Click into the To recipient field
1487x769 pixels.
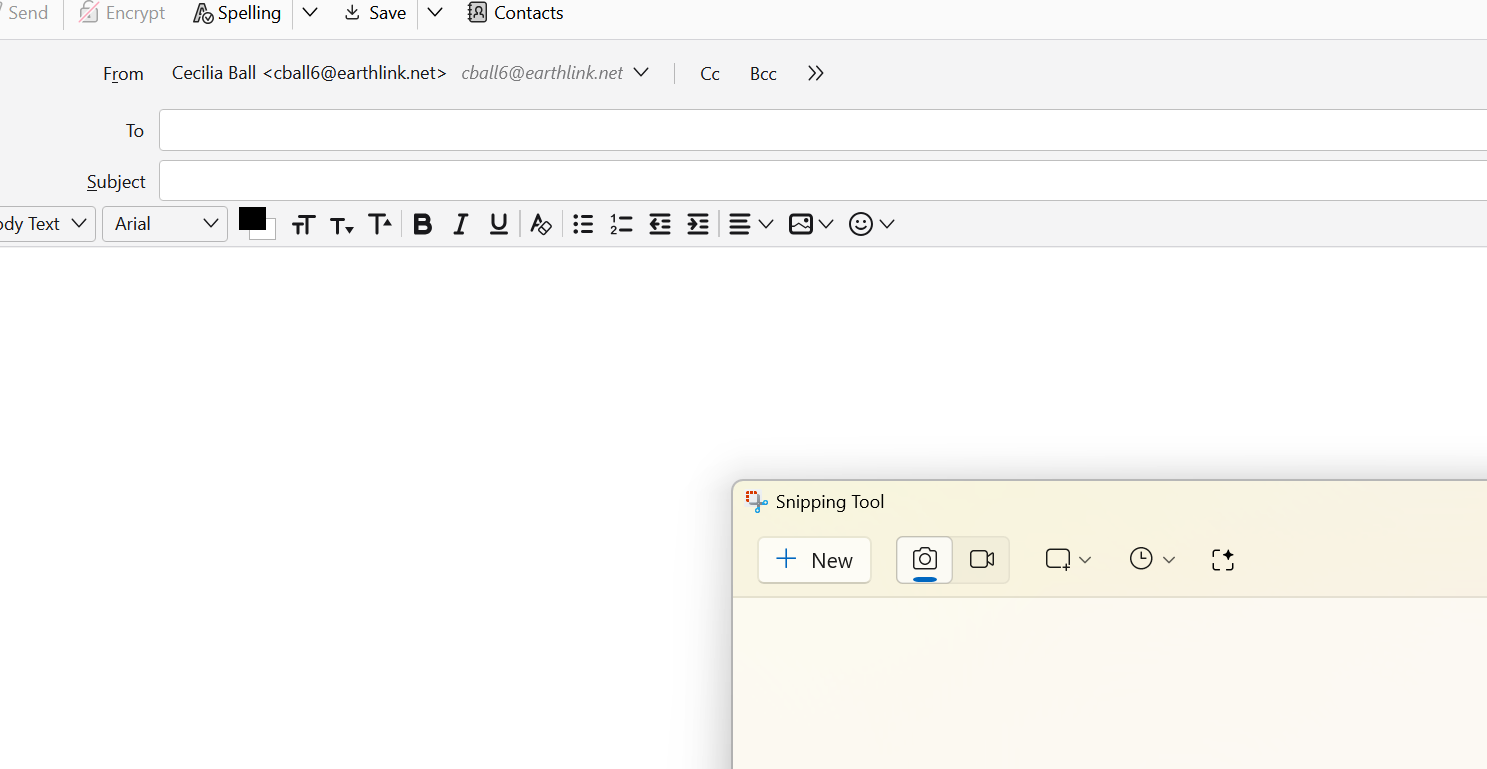click(x=823, y=130)
